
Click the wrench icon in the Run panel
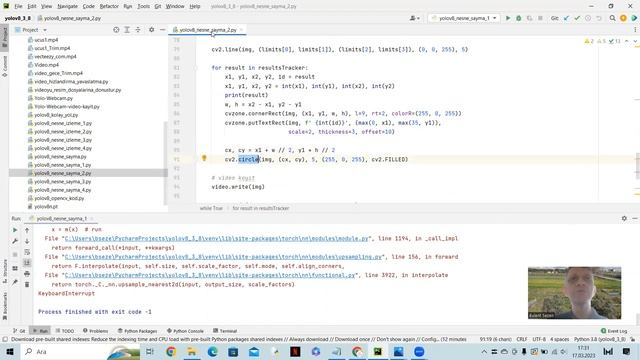(x=15, y=241)
